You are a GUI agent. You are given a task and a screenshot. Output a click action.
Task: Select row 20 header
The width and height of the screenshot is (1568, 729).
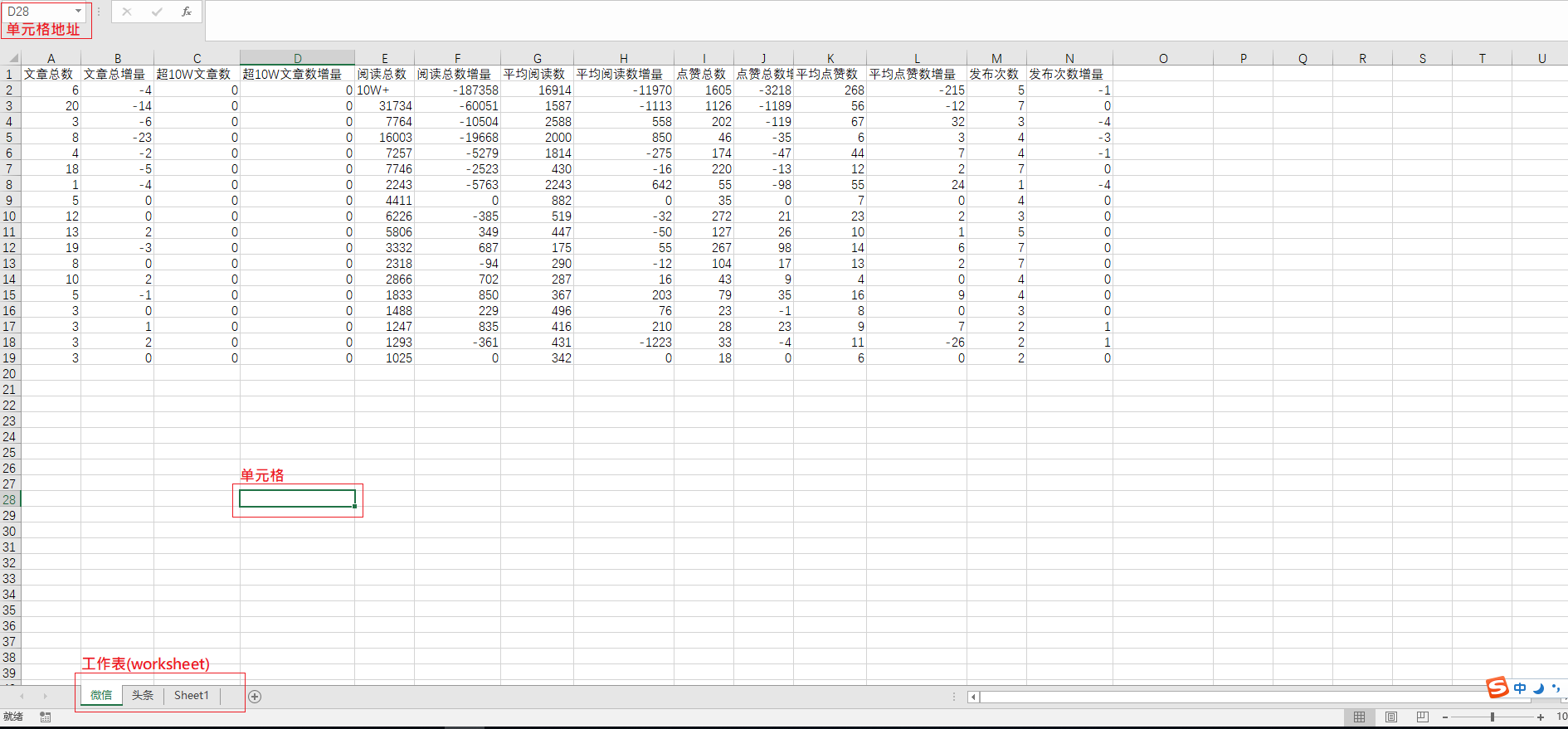click(10, 374)
